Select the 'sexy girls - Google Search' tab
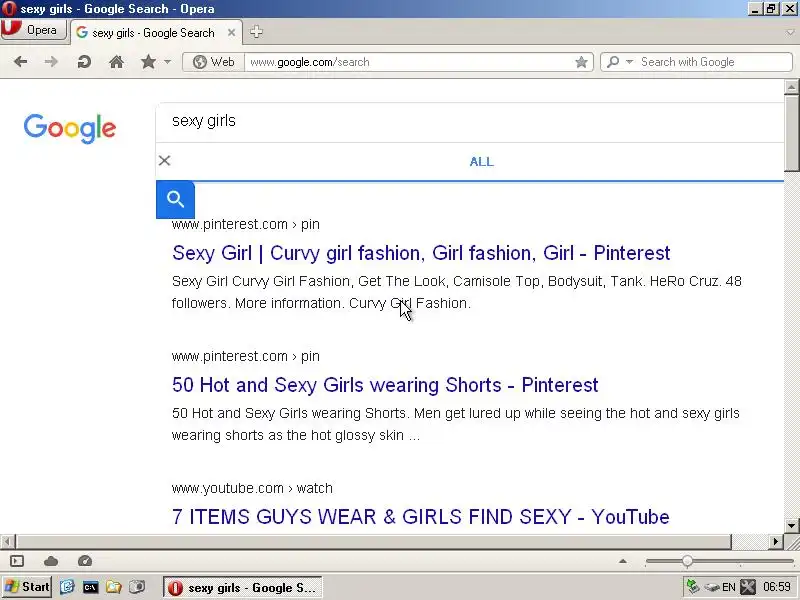 coord(151,33)
